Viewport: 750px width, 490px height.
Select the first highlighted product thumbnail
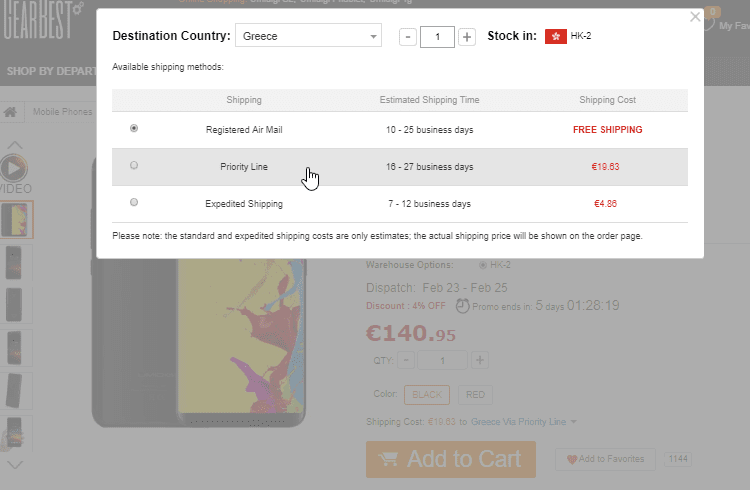[17, 220]
